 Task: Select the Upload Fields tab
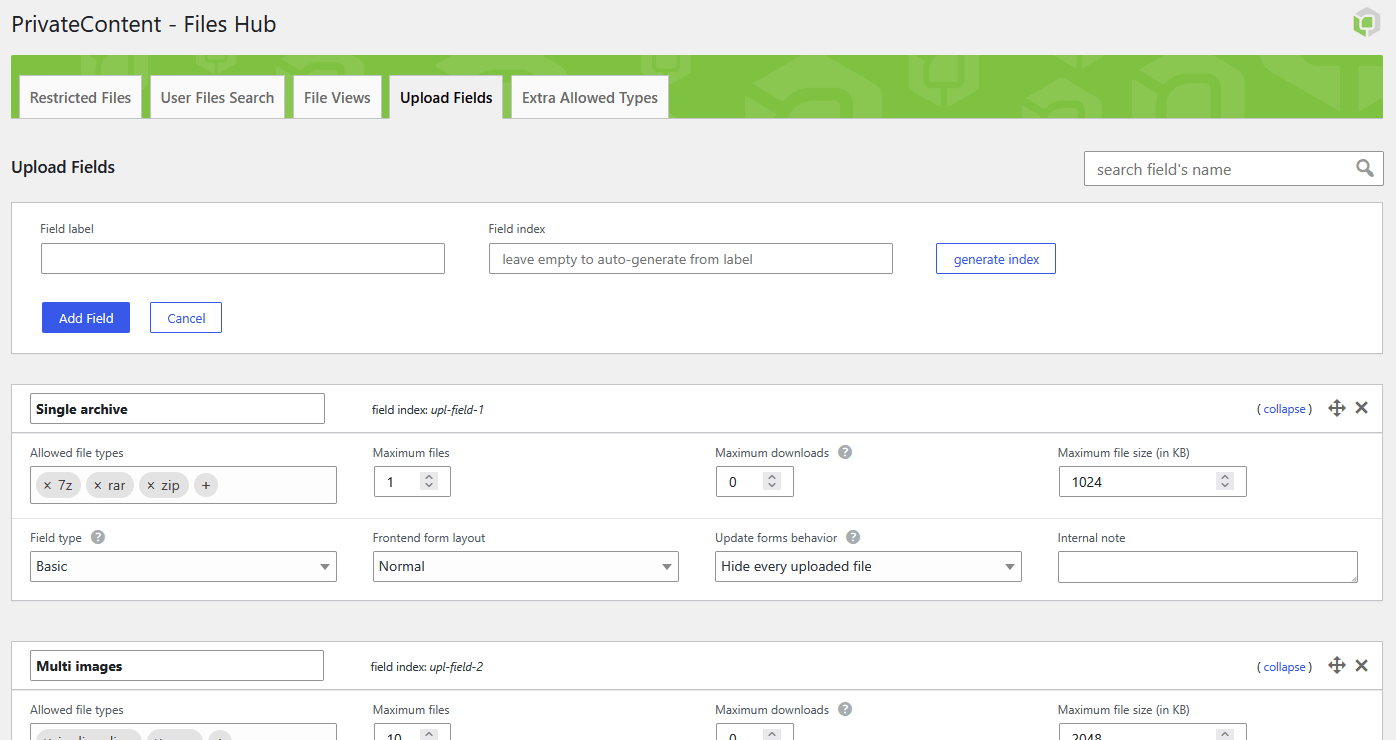coord(446,97)
